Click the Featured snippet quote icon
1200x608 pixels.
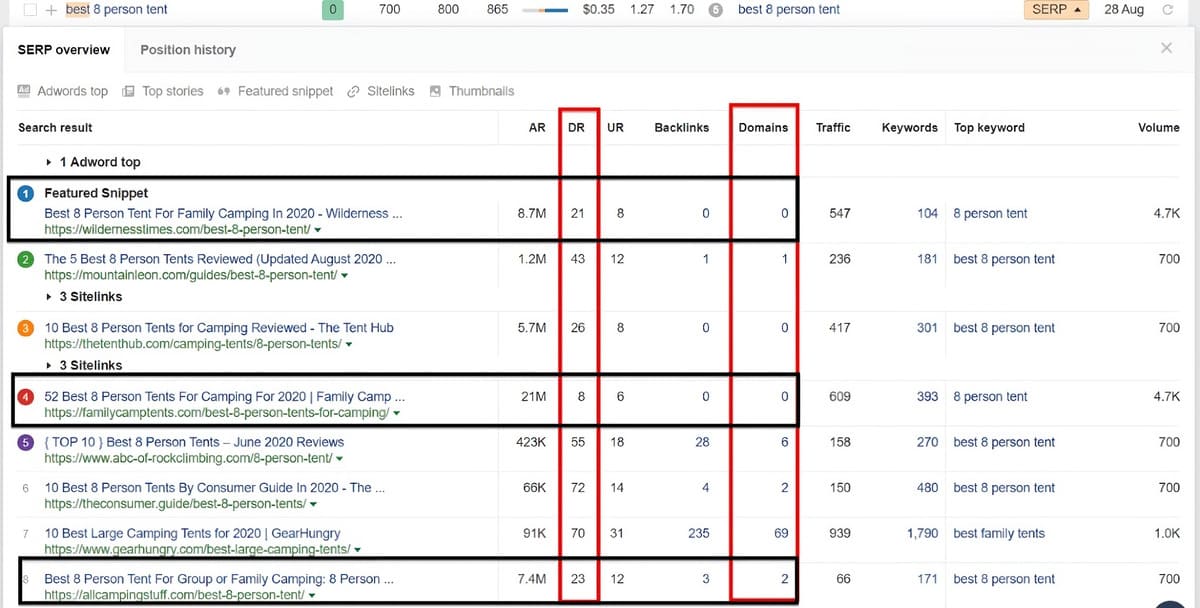coord(224,91)
